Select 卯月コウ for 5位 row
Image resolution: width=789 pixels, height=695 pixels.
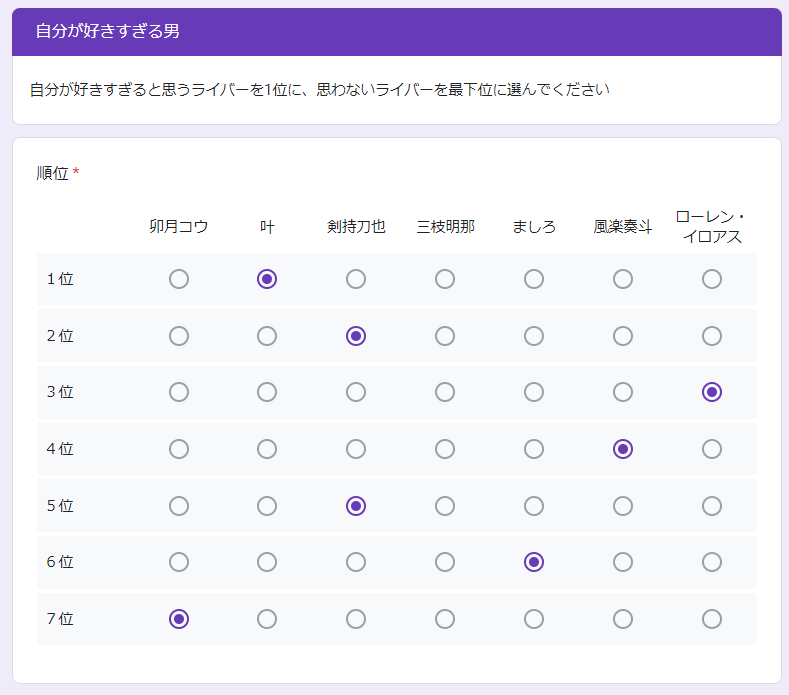[x=179, y=506]
